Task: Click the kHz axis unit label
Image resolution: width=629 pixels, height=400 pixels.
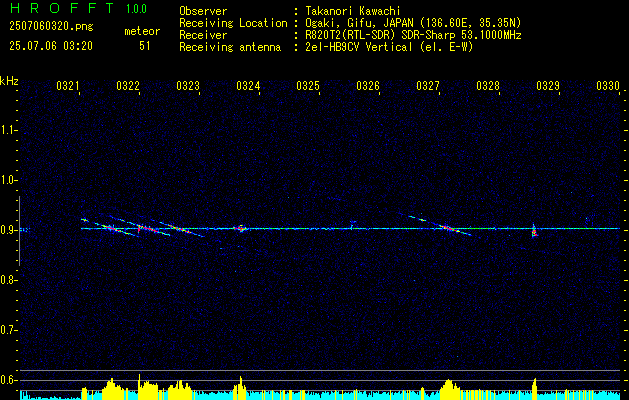Action: click(x=9, y=81)
